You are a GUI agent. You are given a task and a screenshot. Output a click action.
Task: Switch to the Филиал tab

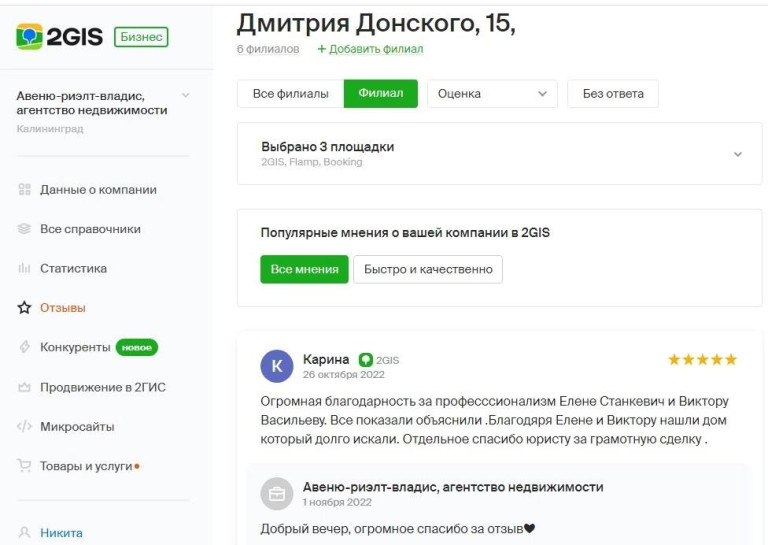pos(381,94)
